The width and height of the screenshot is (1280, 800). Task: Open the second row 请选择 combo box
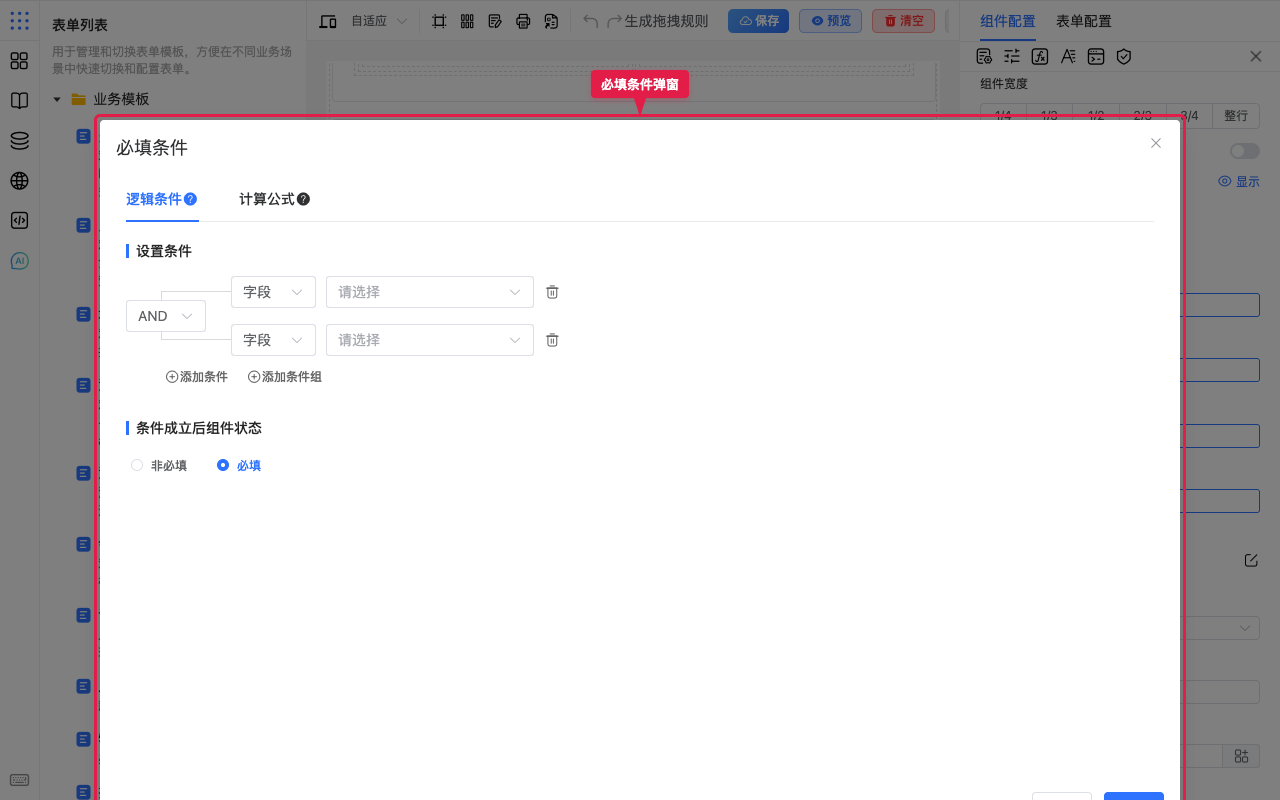click(x=430, y=340)
